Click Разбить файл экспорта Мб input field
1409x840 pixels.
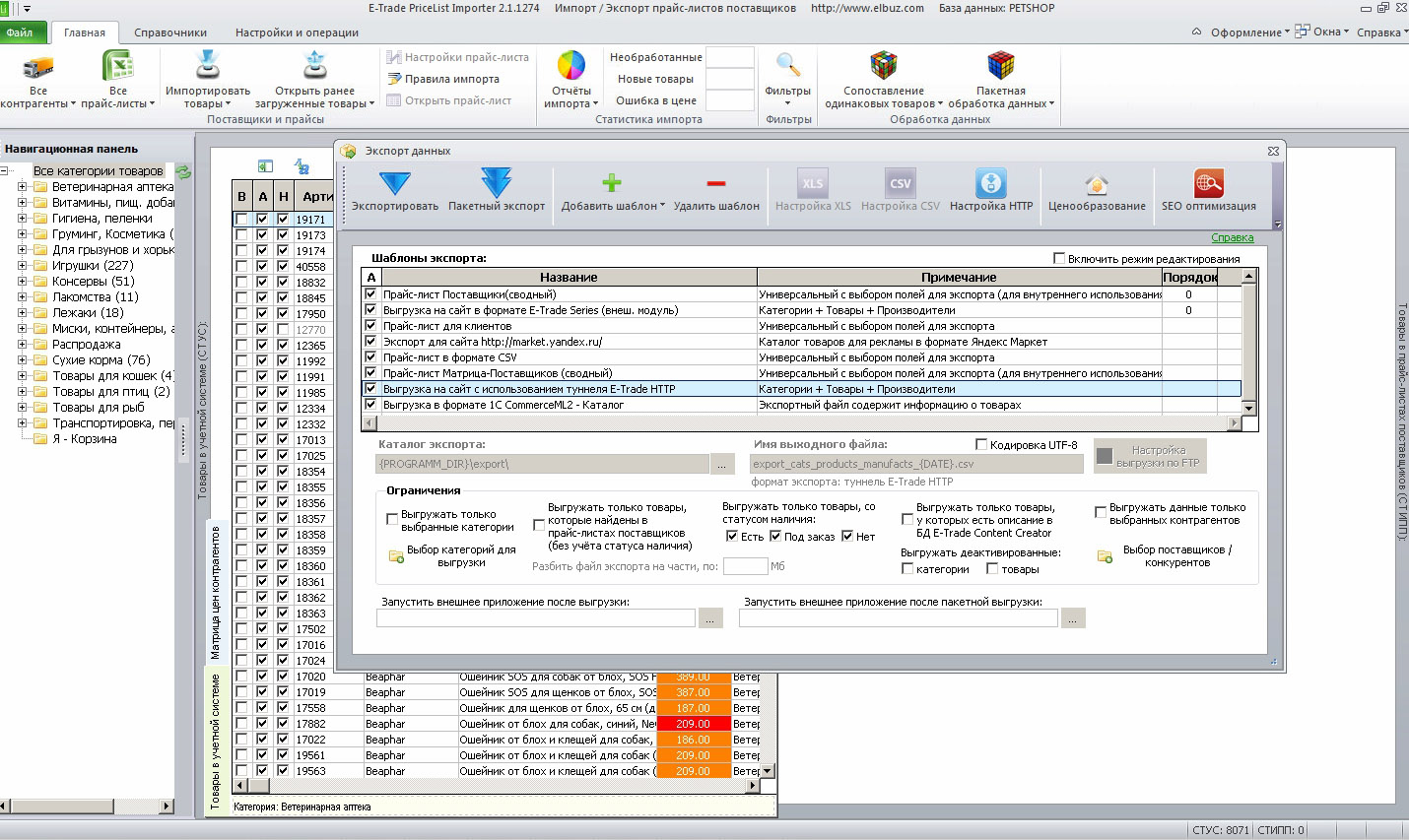pos(745,566)
